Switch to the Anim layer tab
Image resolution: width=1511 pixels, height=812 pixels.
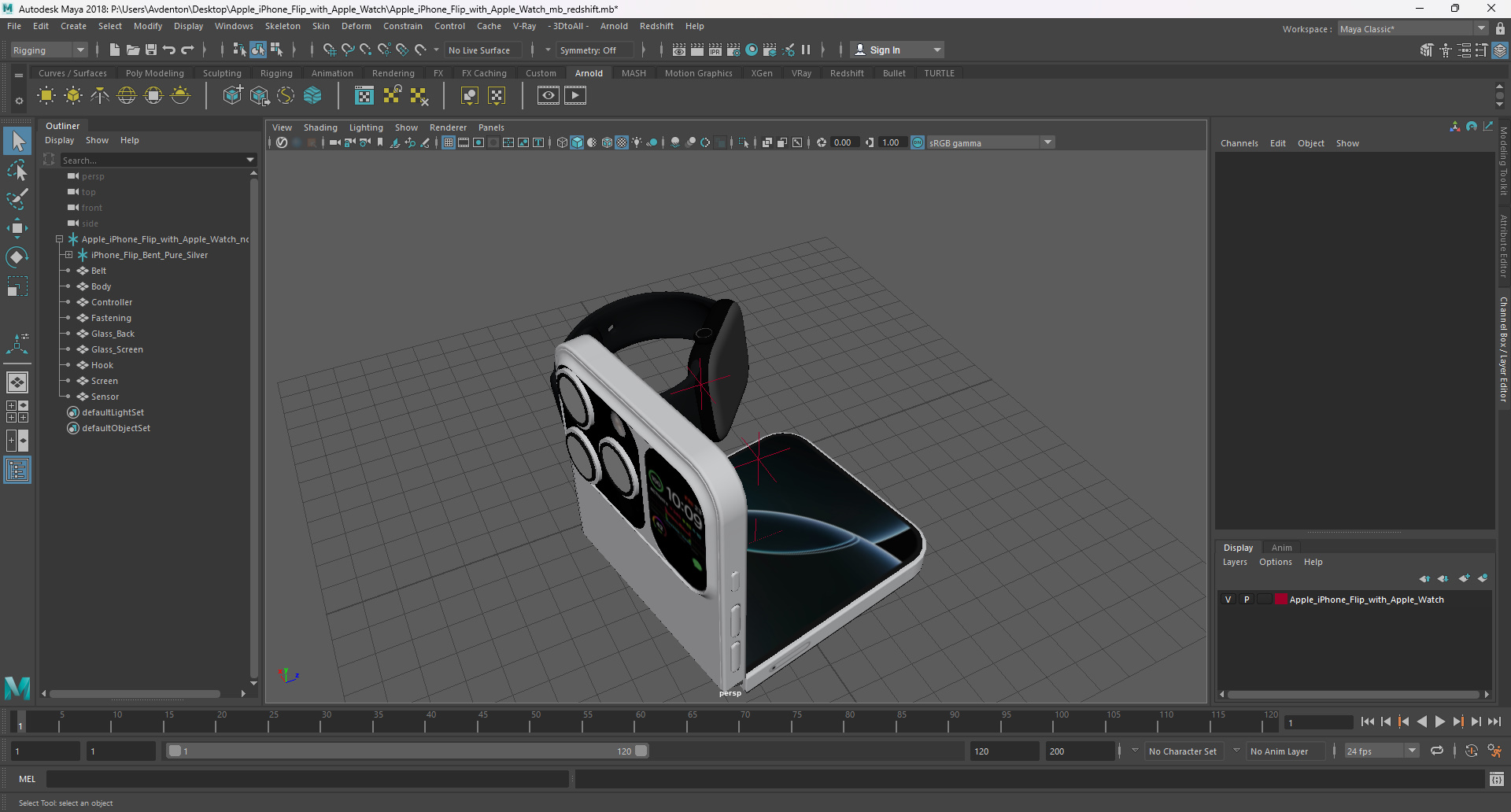[1281, 548]
